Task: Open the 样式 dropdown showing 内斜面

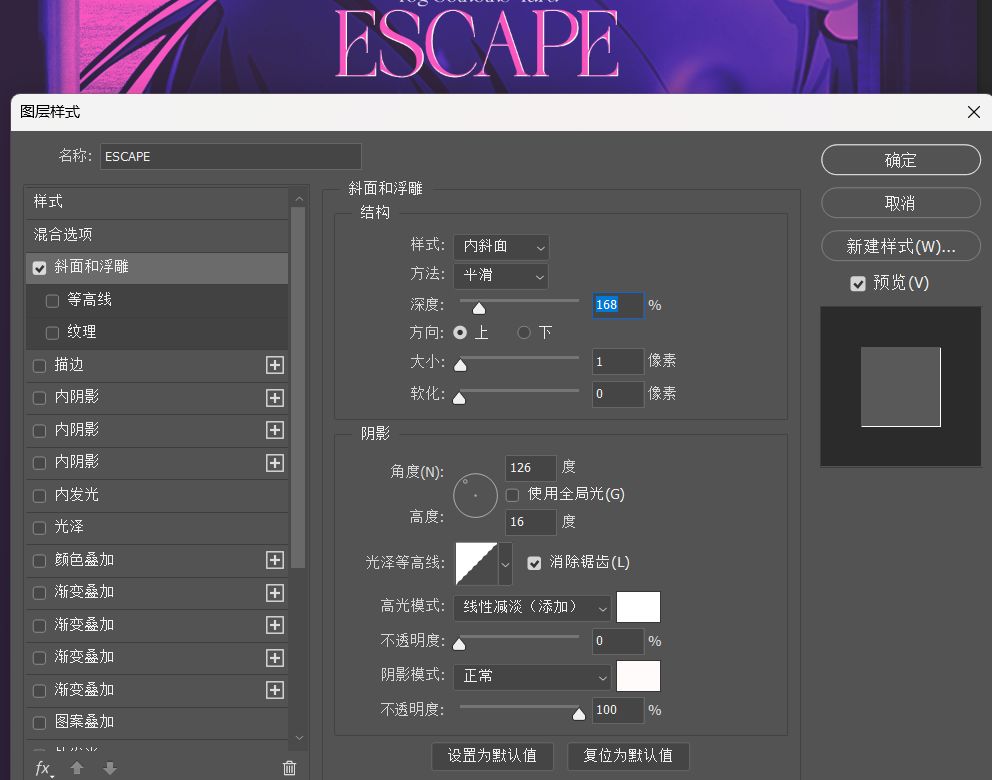Action: coord(500,246)
